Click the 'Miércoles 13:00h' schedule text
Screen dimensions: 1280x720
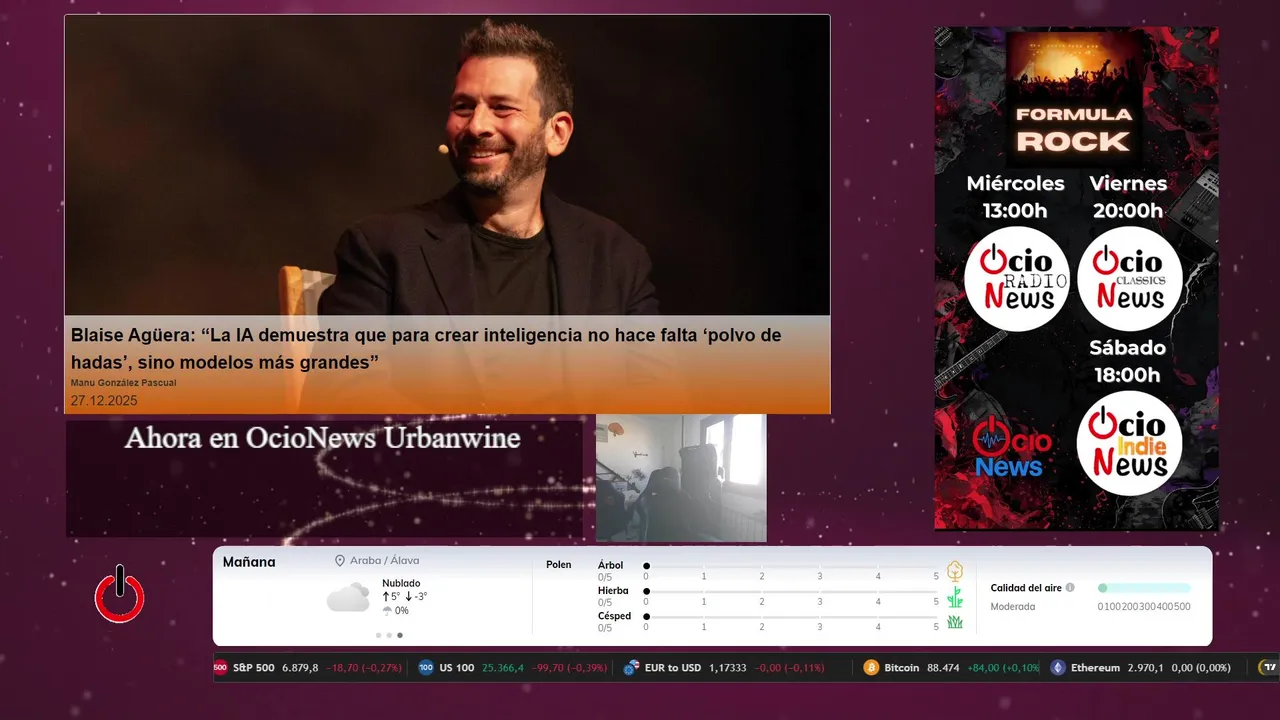pyautogui.click(x=1015, y=197)
